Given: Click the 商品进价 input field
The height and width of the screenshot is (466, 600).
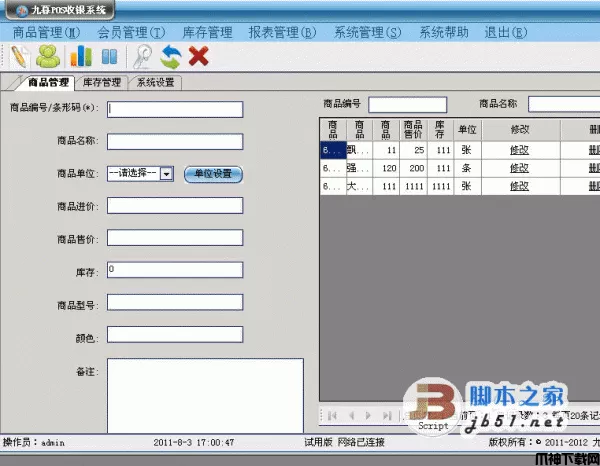Looking at the screenshot, I should coord(175,205).
